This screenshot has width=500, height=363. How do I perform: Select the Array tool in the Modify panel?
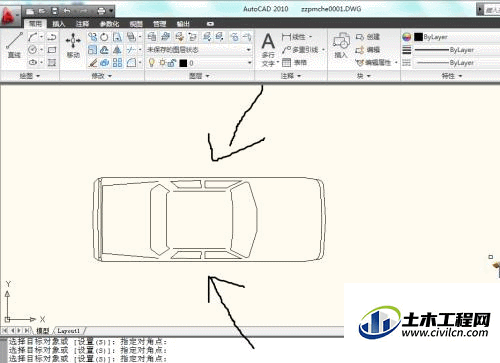(x=117, y=62)
